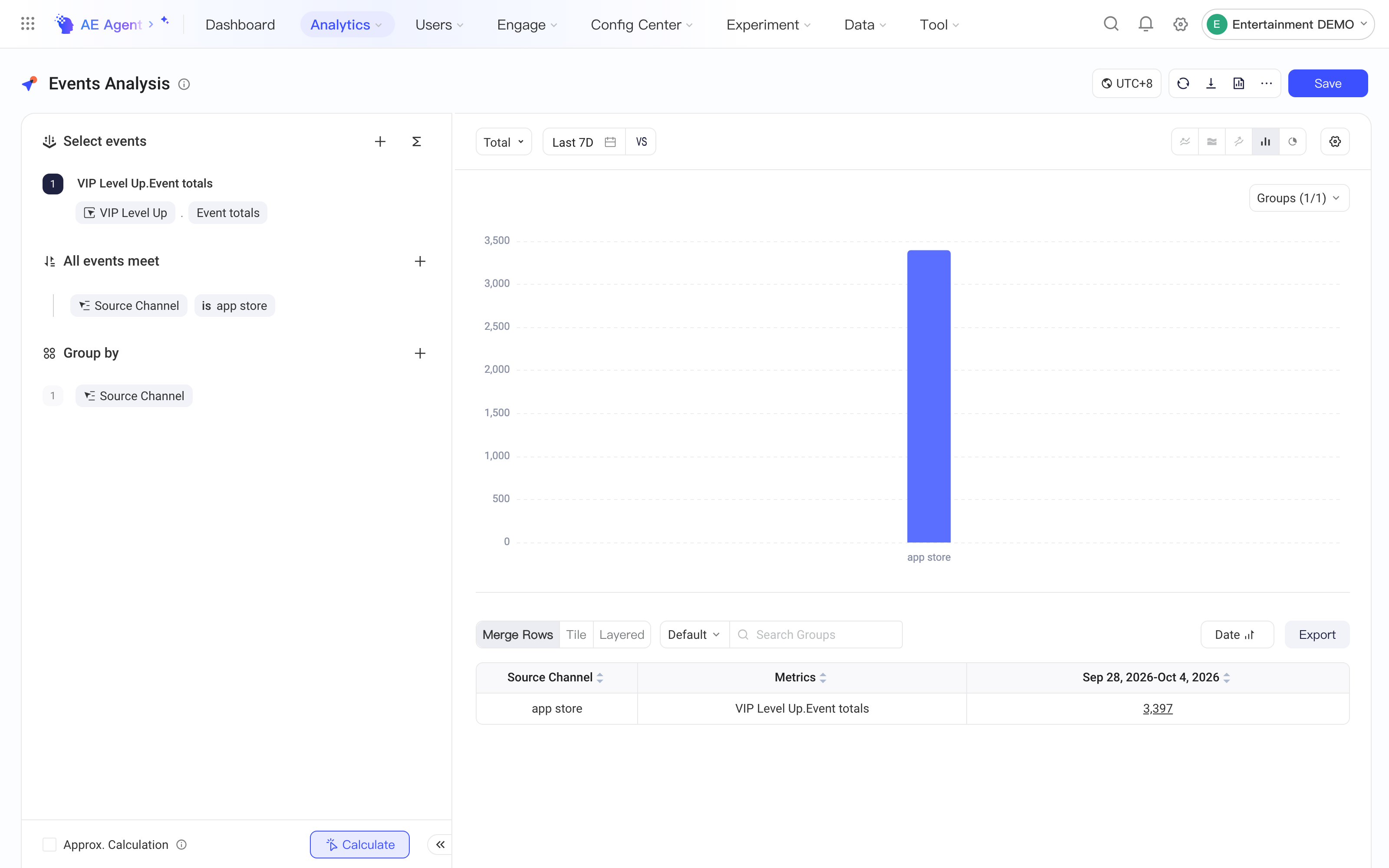Open the Entertainment DEMO project selector
1389x868 pixels.
tap(1287, 24)
